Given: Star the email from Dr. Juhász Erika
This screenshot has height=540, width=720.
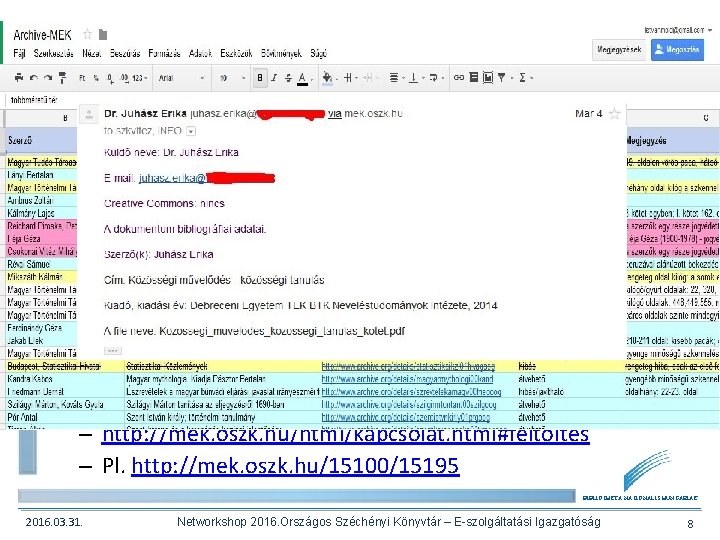Looking at the screenshot, I should [614, 113].
